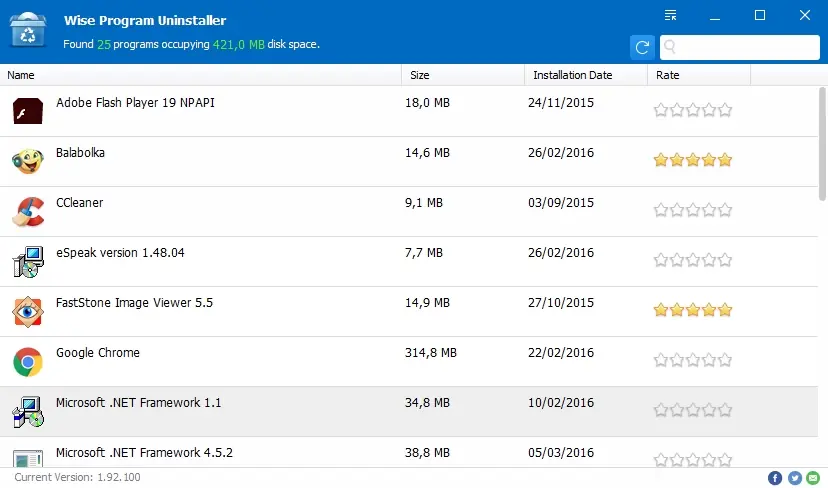
Task: Rate CCleaner with the third star
Action: (693, 210)
